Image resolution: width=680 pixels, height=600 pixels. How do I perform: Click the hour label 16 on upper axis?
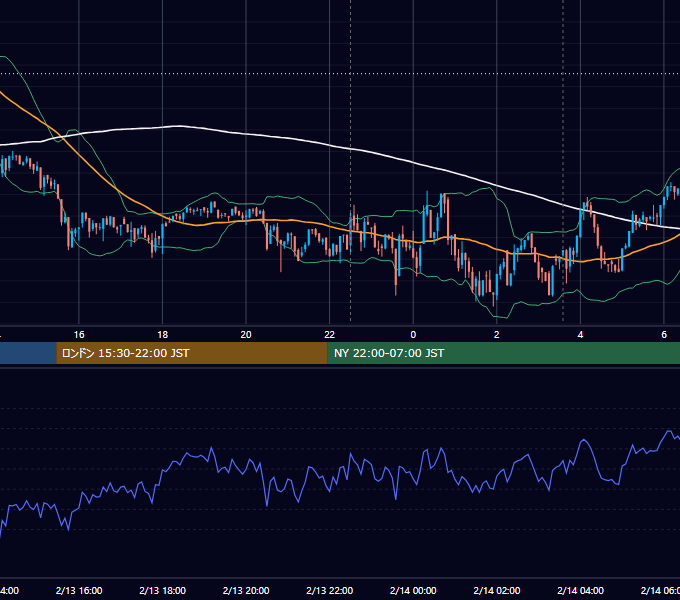(x=79, y=335)
